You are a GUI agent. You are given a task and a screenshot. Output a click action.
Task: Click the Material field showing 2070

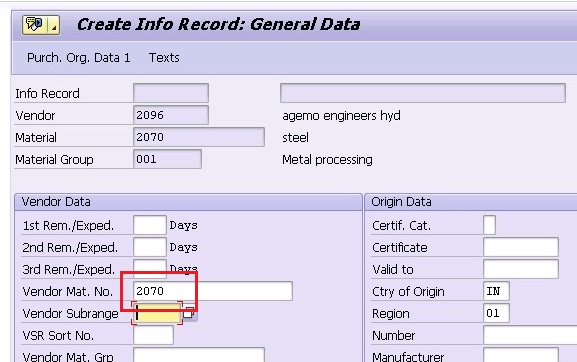click(x=199, y=137)
